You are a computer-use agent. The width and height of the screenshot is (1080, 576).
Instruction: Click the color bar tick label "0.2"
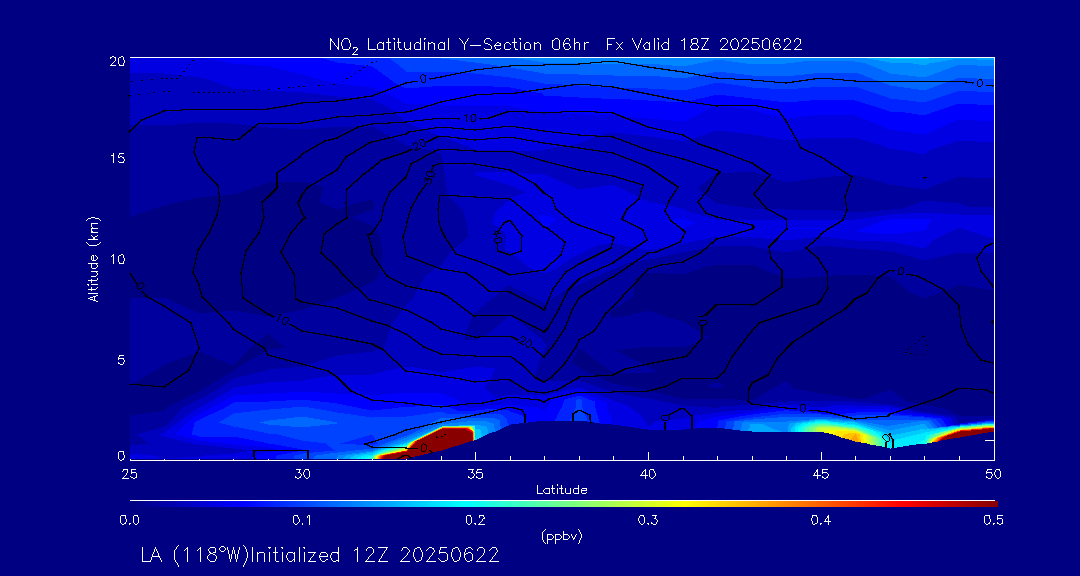tap(475, 521)
